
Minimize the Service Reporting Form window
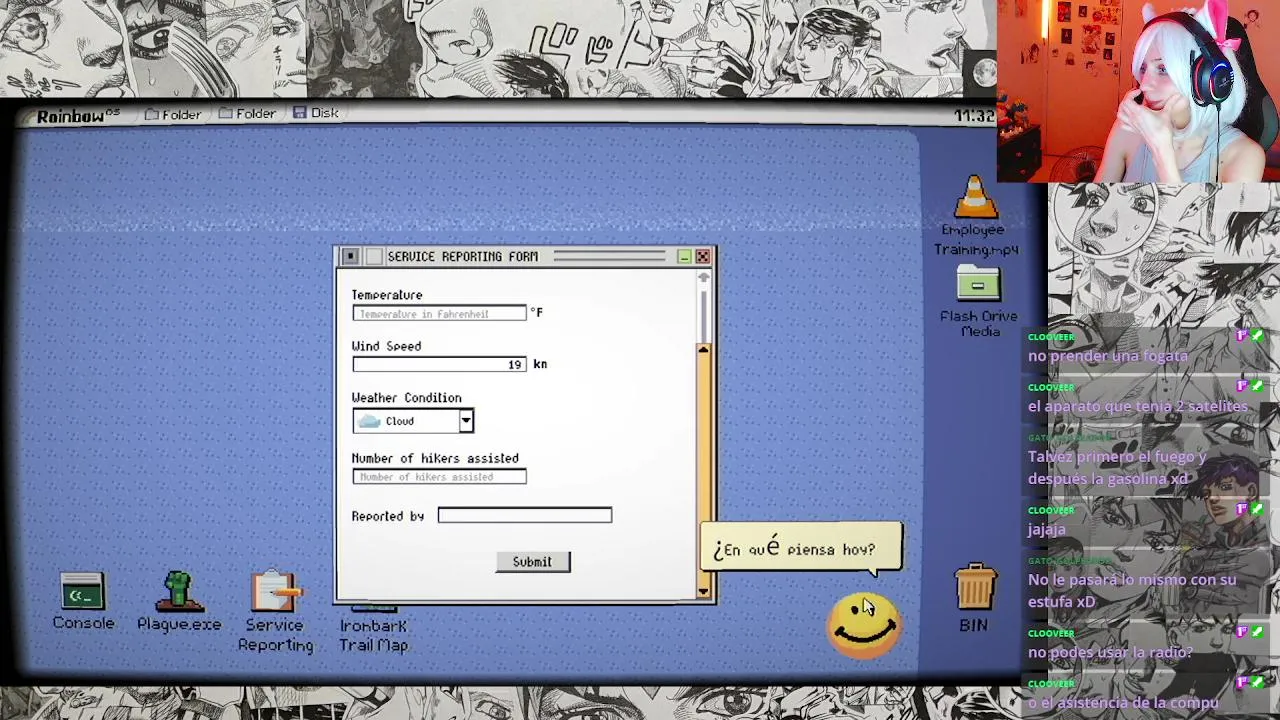click(684, 257)
